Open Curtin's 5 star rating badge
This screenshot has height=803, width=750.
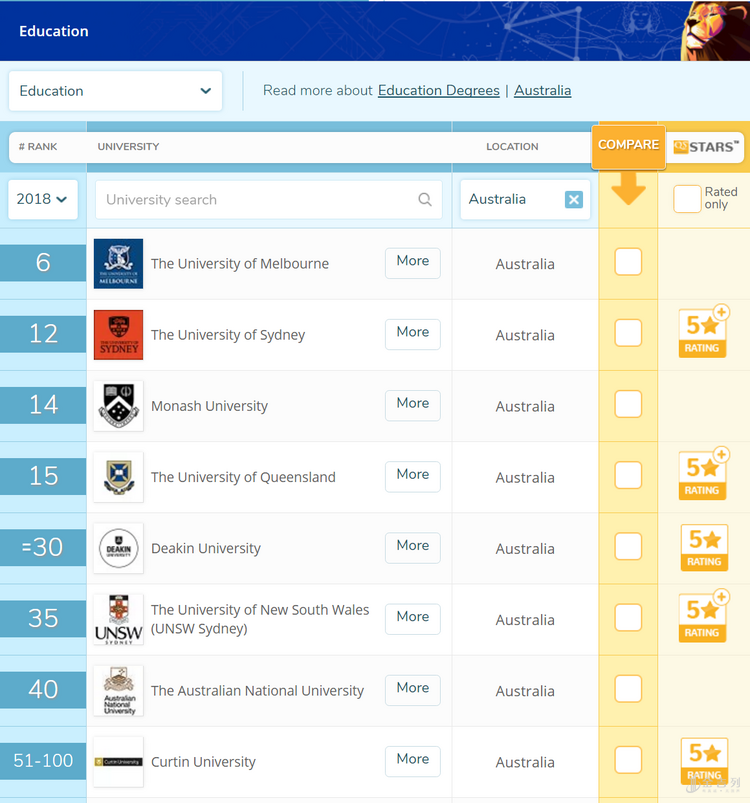[x=704, y=761]
